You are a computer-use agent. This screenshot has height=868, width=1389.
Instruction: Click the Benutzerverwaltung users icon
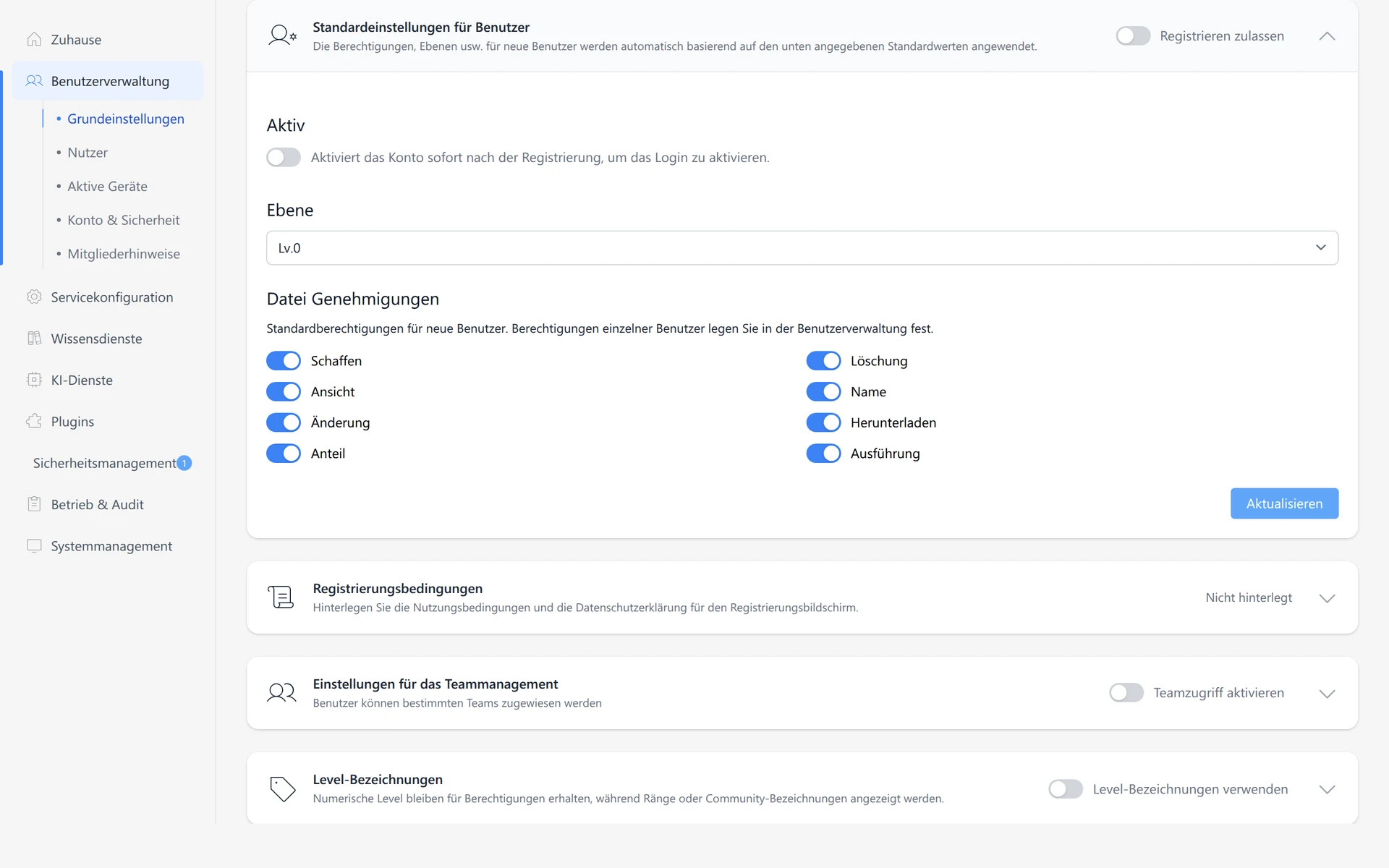(34, 81)
